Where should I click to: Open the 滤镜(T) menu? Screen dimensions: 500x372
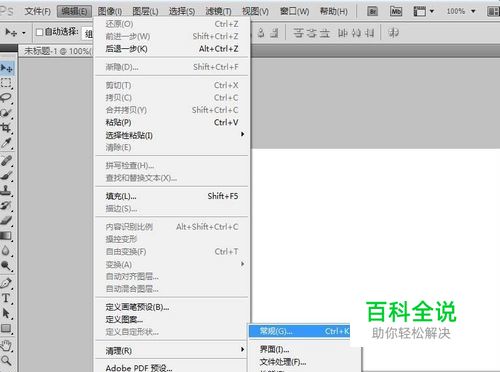[218, 12]
